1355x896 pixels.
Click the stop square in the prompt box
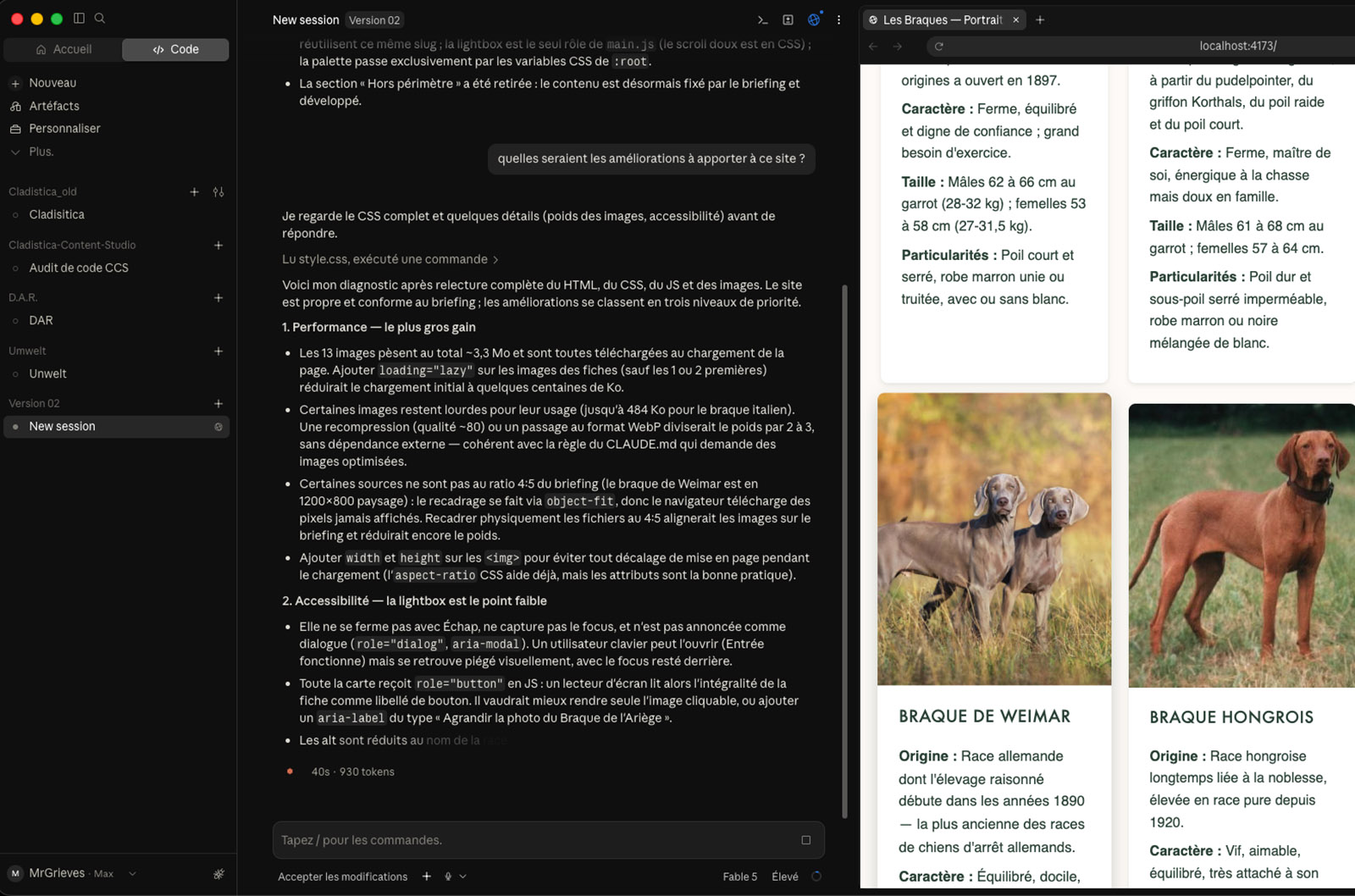click(x=805, y=840)
